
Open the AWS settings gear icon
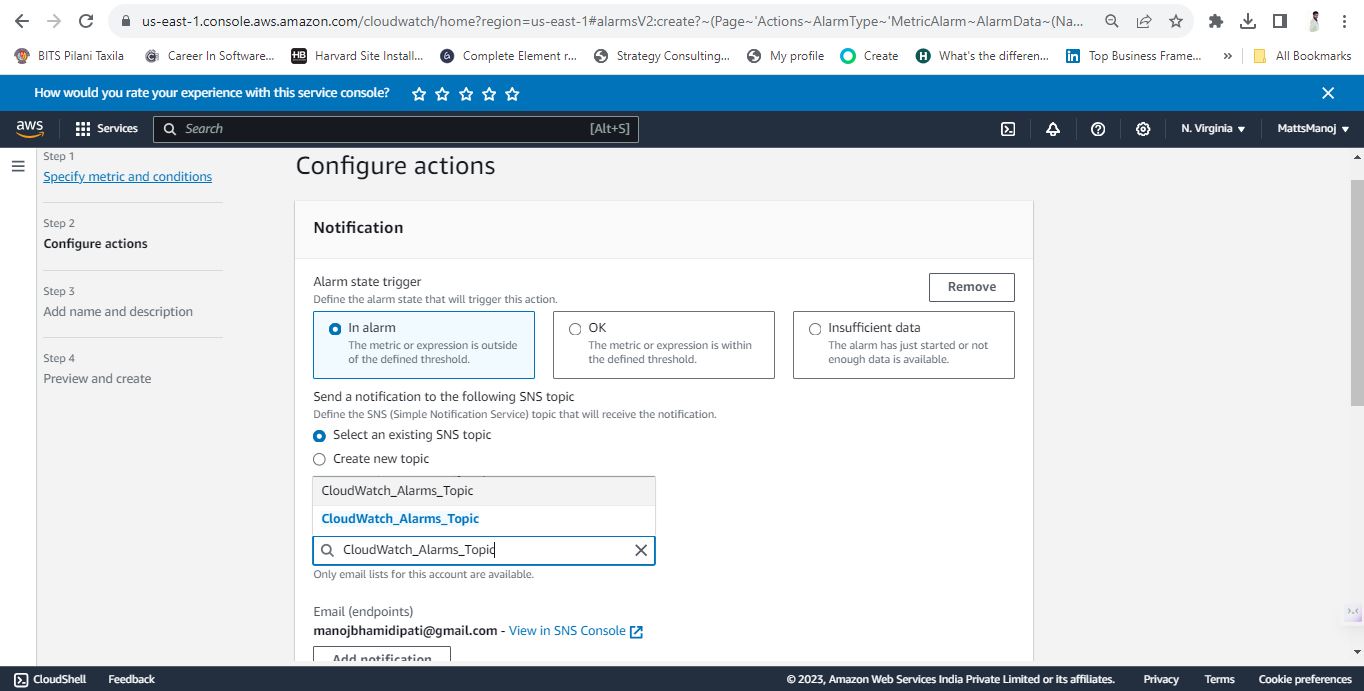click(x=1143, y=129)
